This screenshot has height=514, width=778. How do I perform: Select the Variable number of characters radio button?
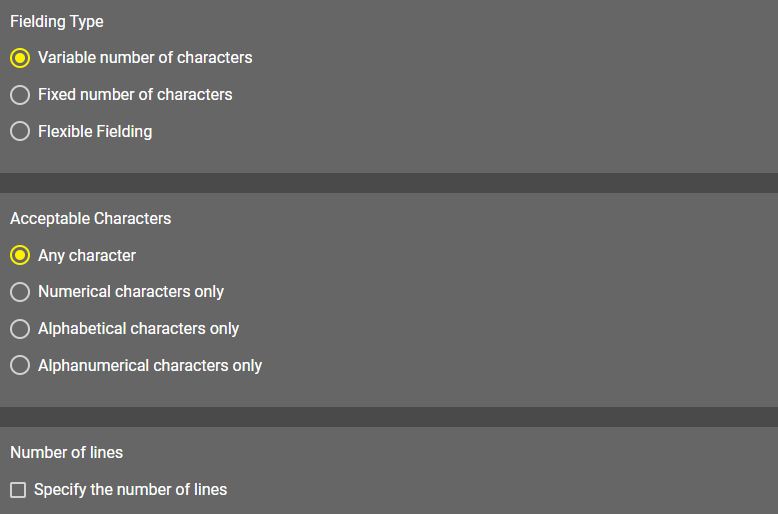20,58
